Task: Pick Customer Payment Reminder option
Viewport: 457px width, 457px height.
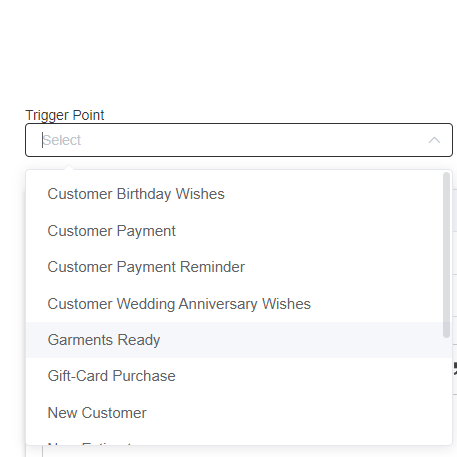Action: coord(146,267)
